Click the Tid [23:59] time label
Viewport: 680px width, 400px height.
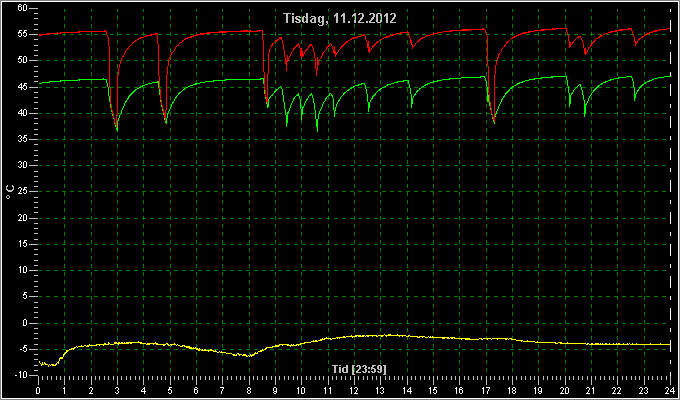point(359,369)
